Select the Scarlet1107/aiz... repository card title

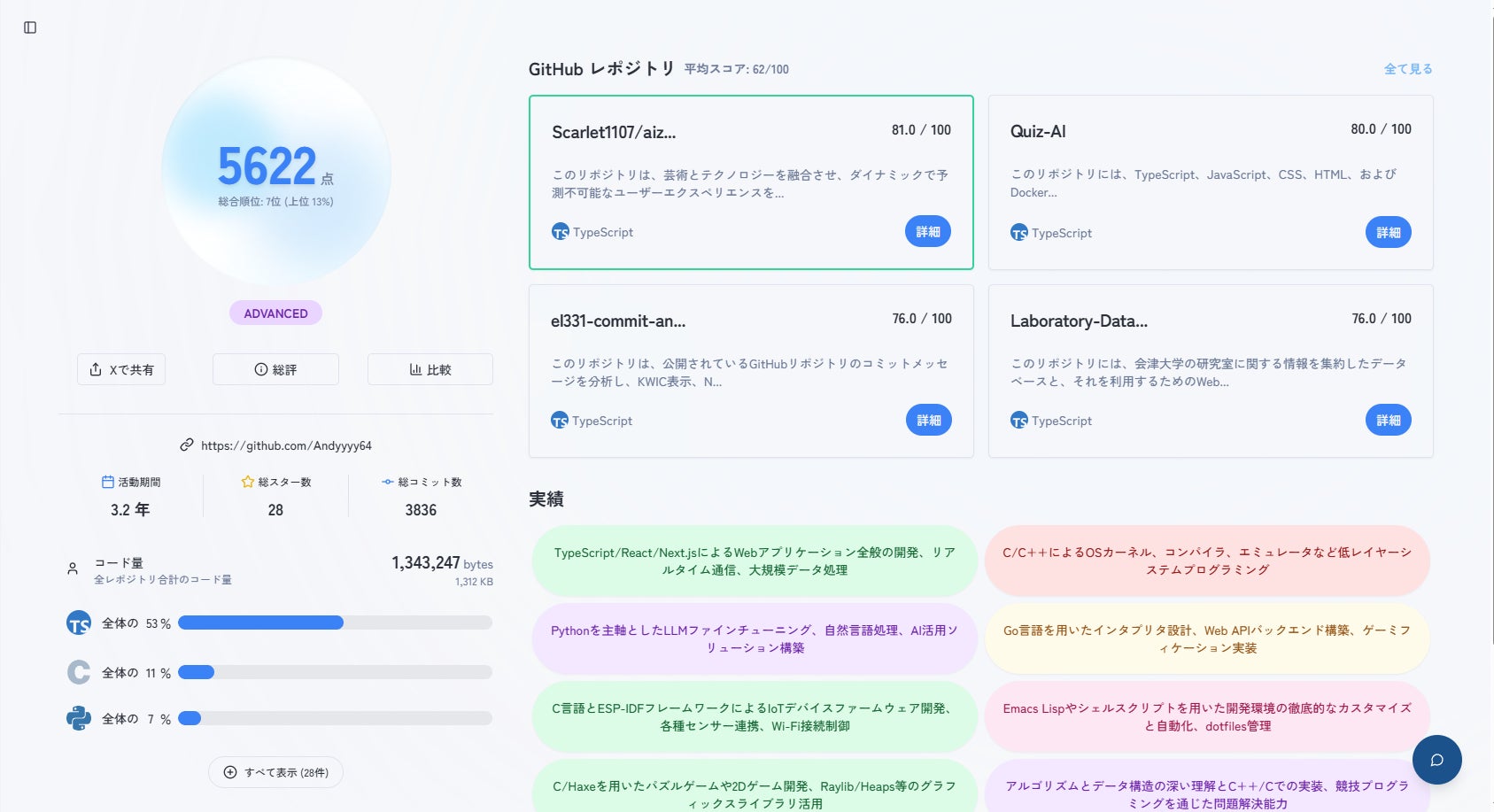click(614, 133)
